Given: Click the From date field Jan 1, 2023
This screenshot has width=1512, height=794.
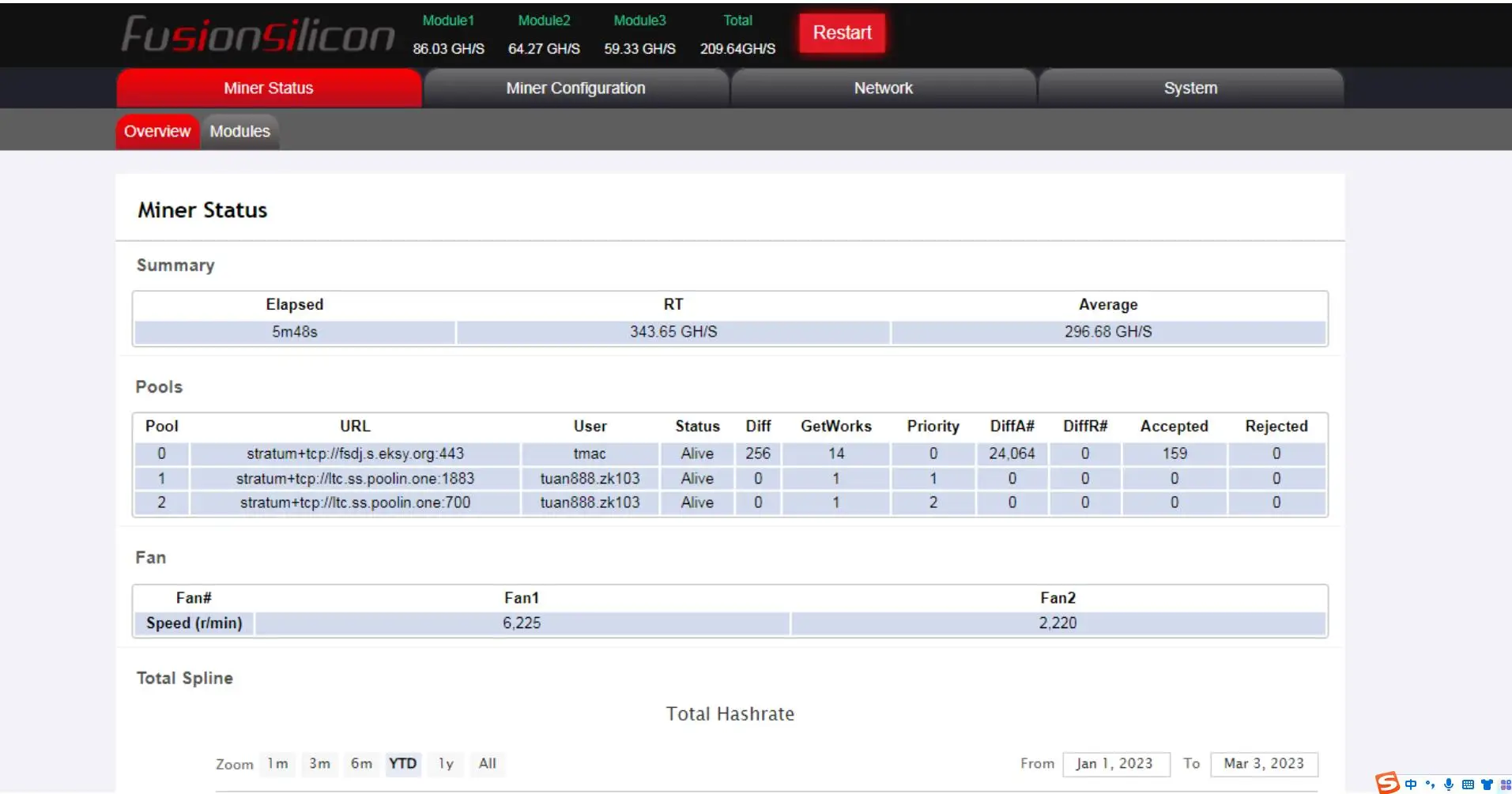Looking at the screenshot, I should (x=1114, y=764).
